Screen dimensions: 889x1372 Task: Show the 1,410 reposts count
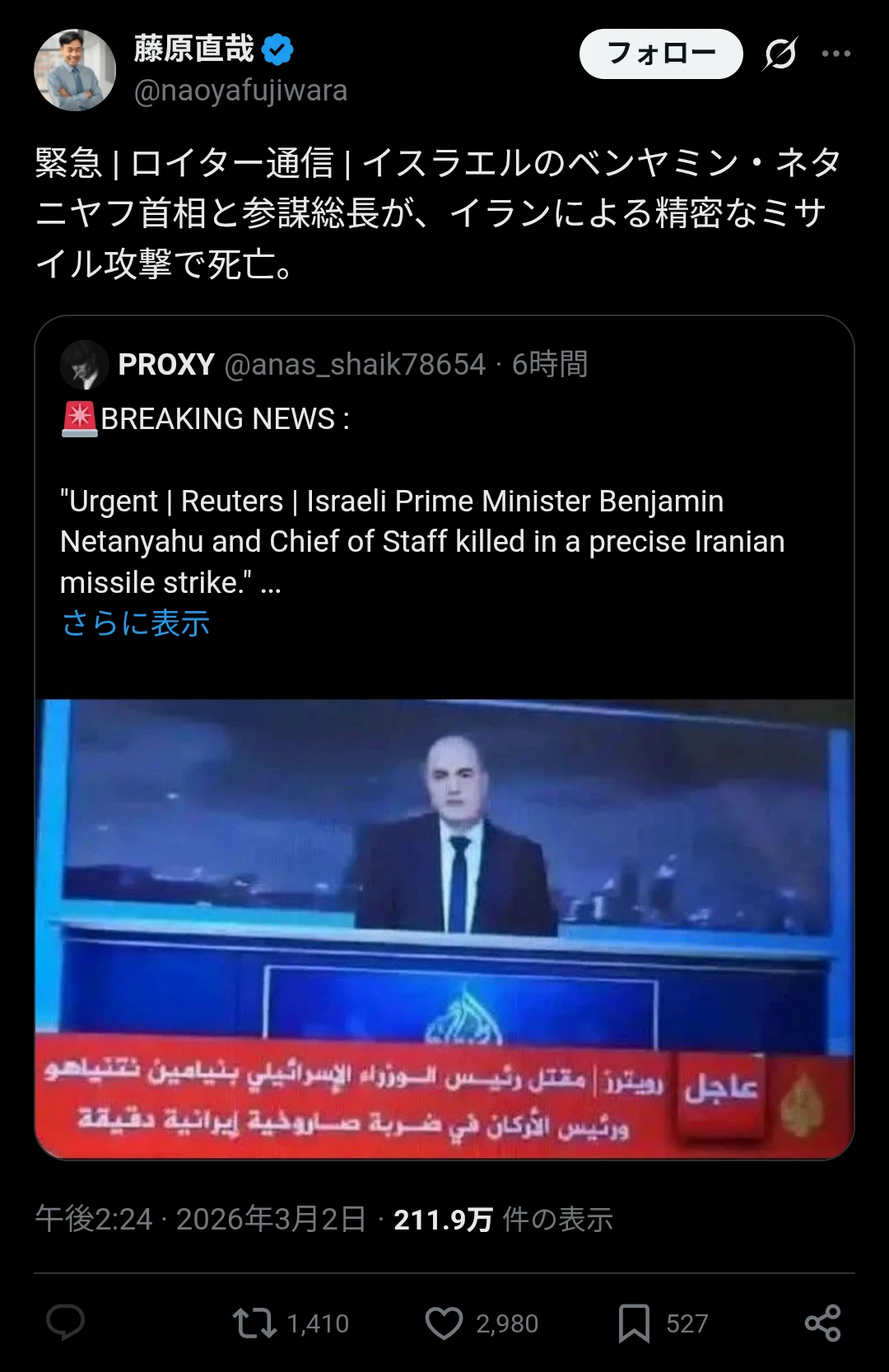click(x=318, y=1323)
